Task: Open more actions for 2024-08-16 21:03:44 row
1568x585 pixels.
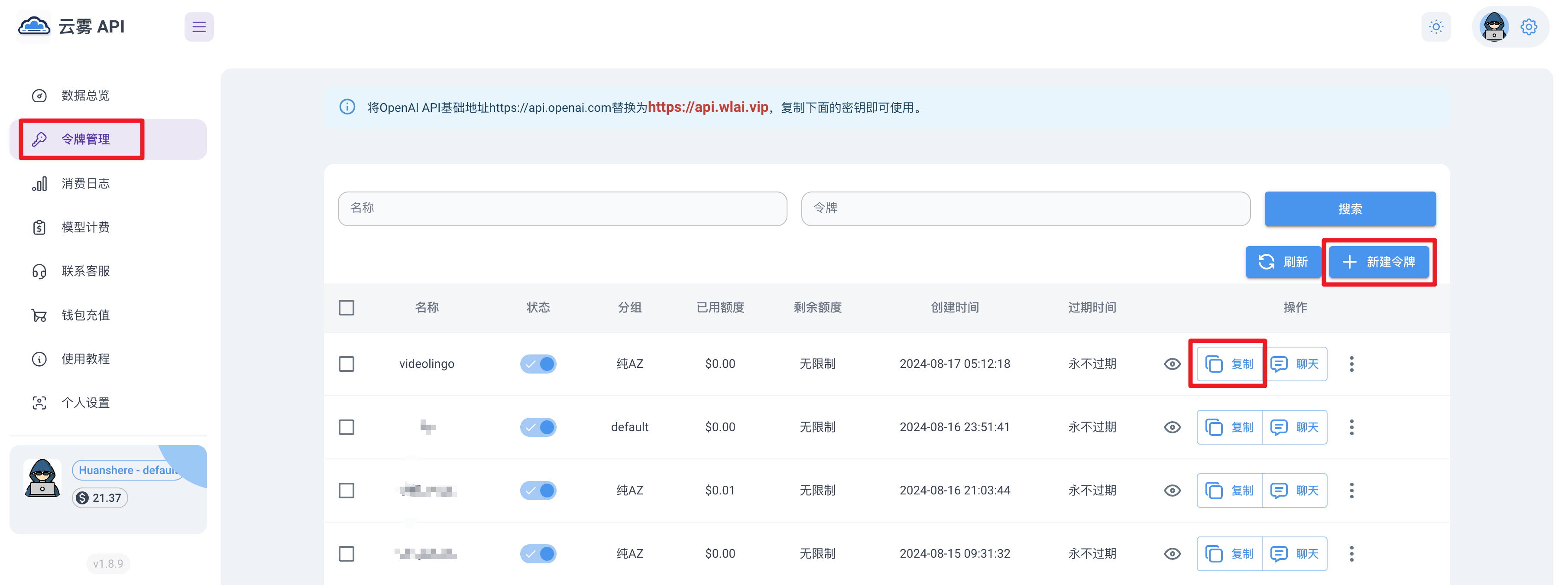Action: (1351, 491)
